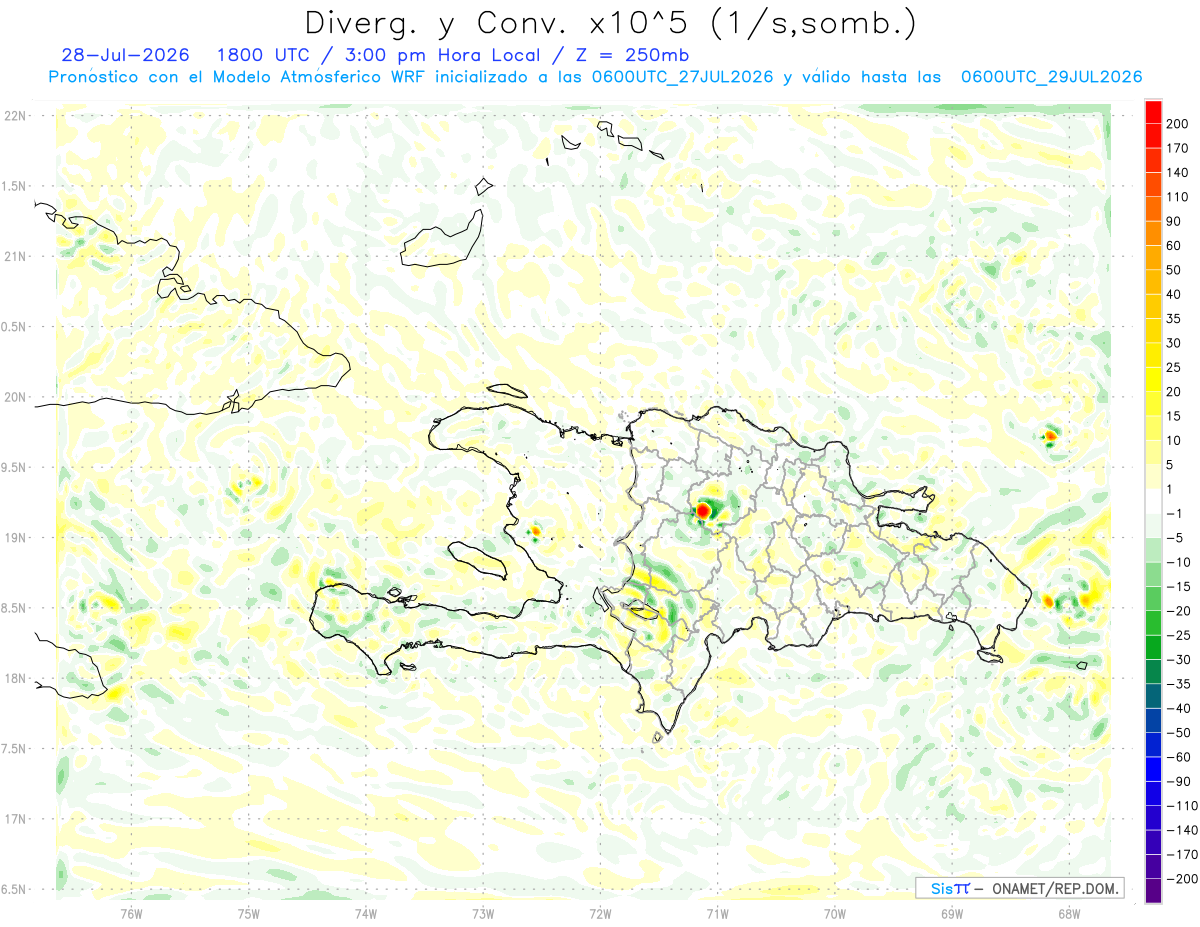Viewport: 1200px width, 927px height.
Task: Click the '9.5N' latitude label
Action: pyautogui.click(x=14, y=468)
